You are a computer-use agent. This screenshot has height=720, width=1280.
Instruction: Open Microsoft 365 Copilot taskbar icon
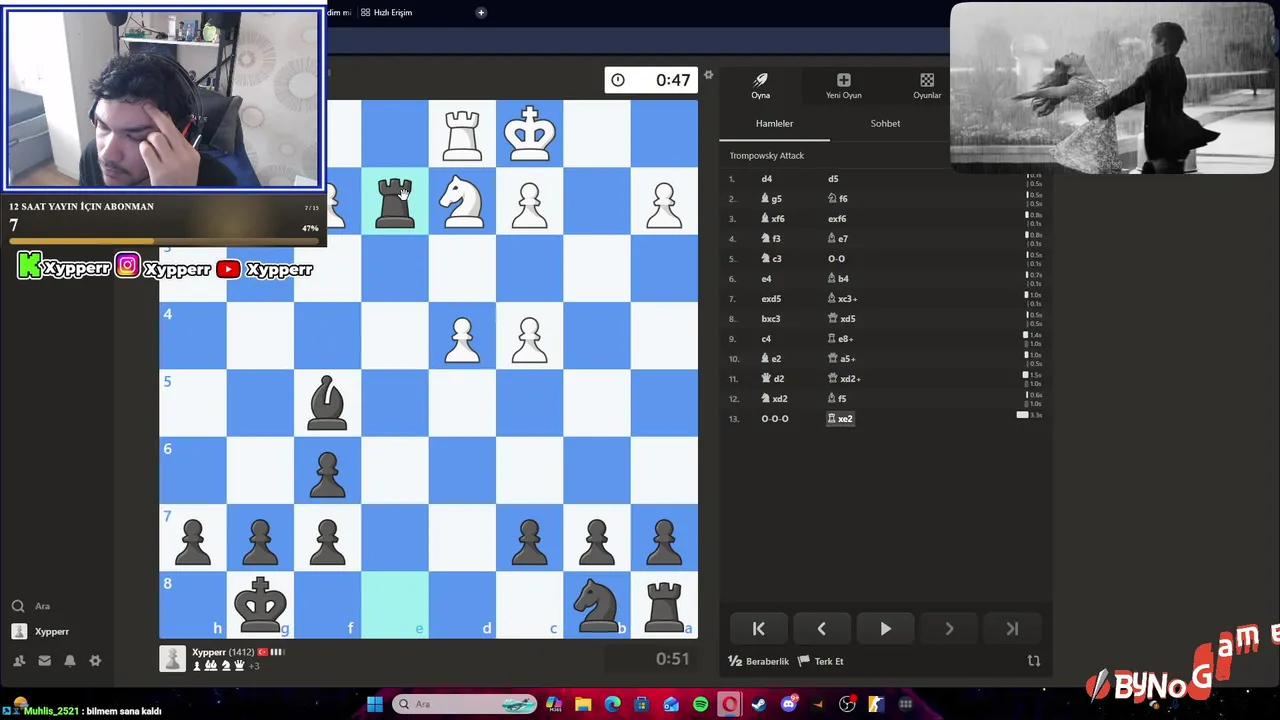coord(553,705)
